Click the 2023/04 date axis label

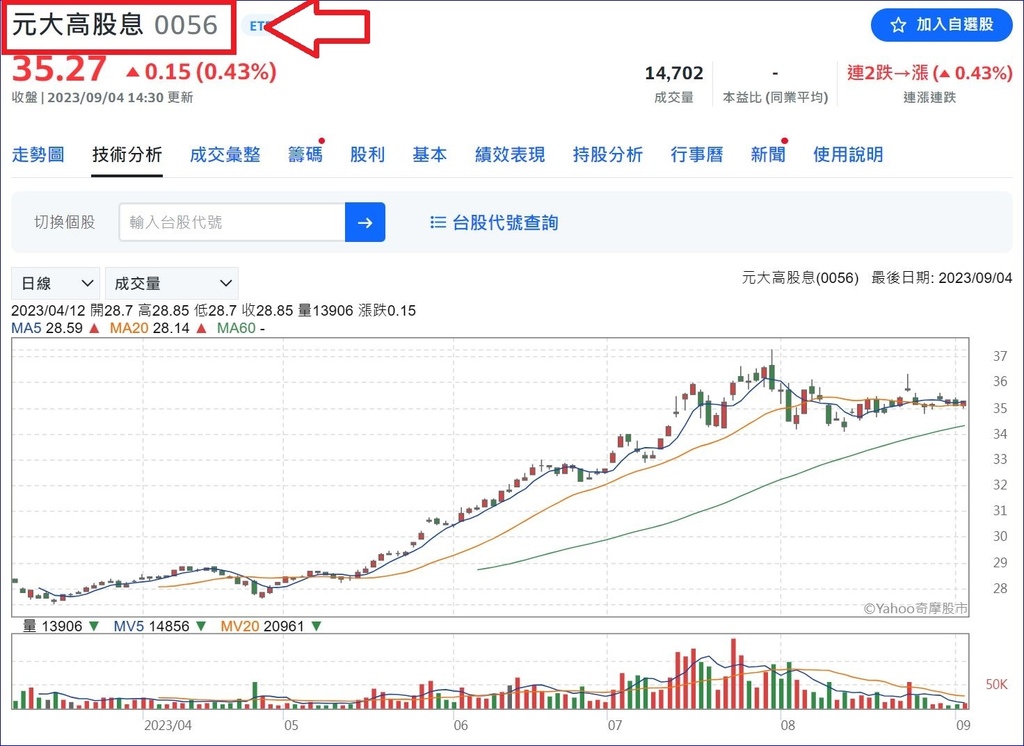pyautogui.click(x=168, y=725)
